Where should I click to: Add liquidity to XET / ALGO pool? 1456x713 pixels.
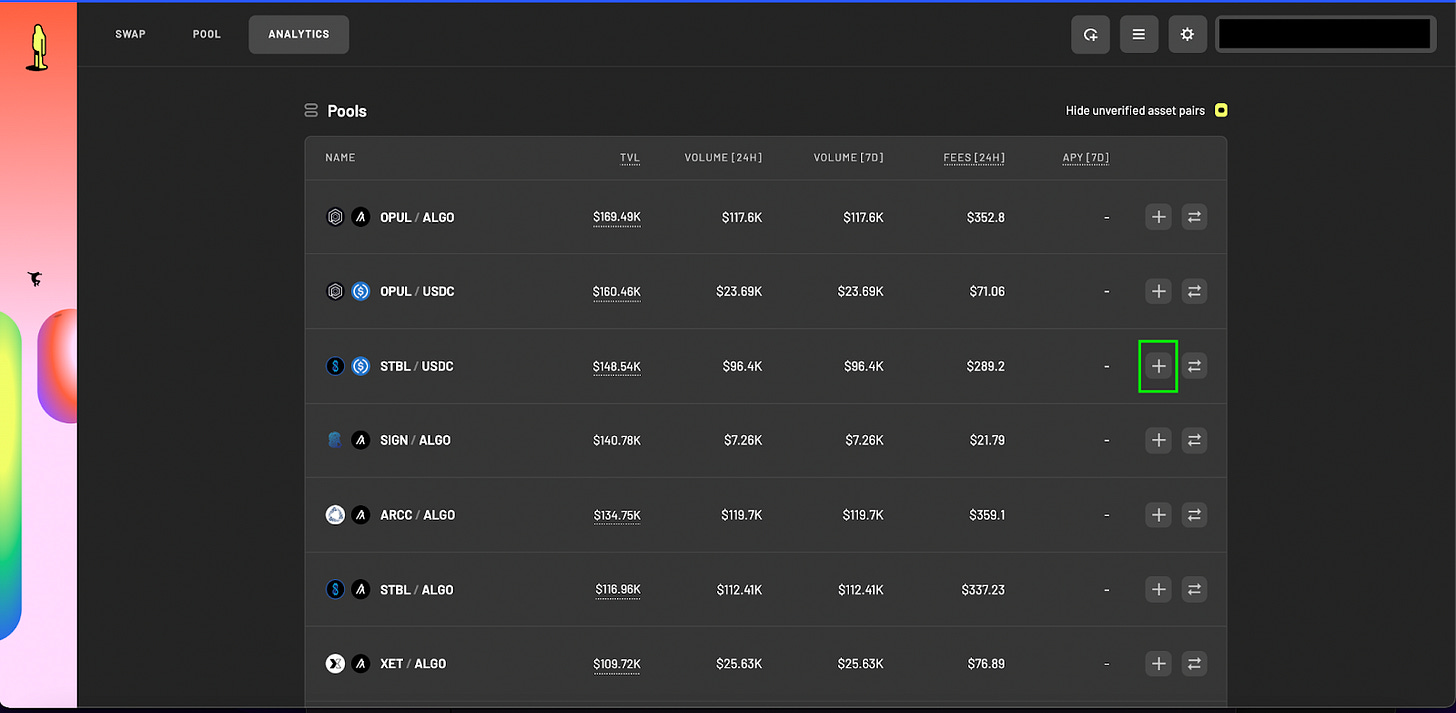click(1158, 663)
